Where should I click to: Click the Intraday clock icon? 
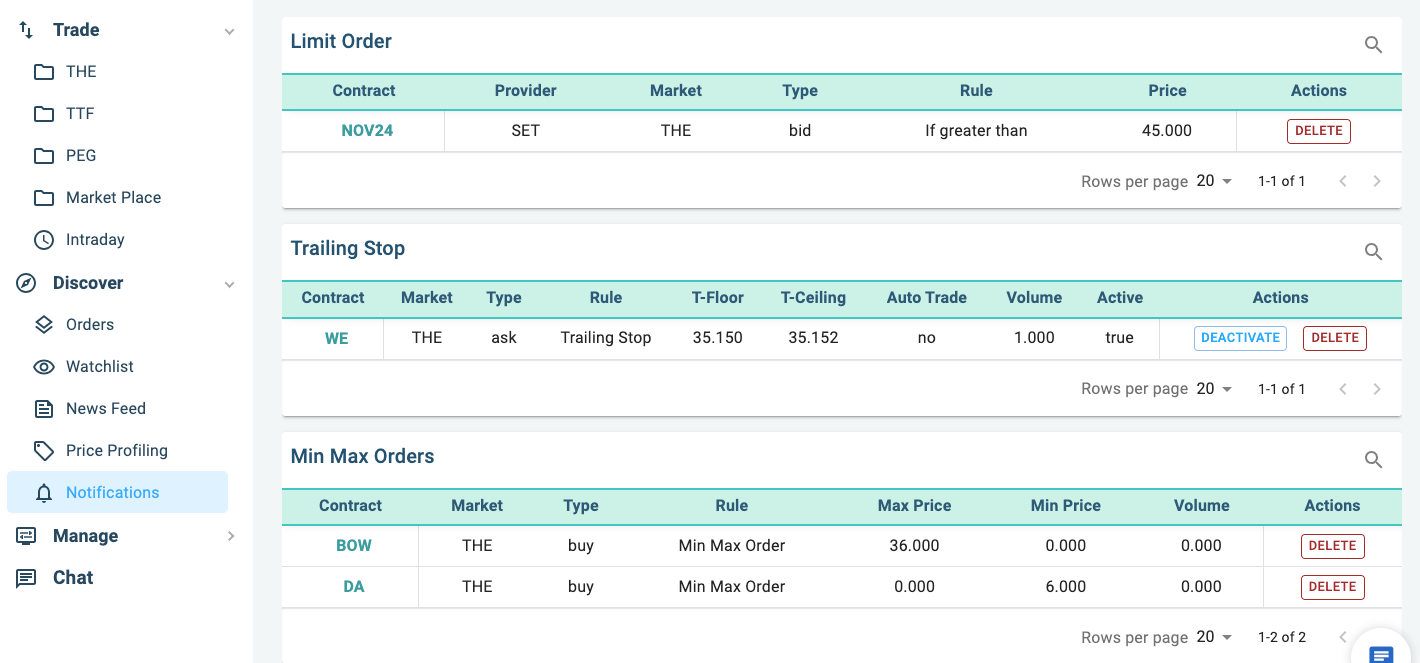[x=44, y=240]
